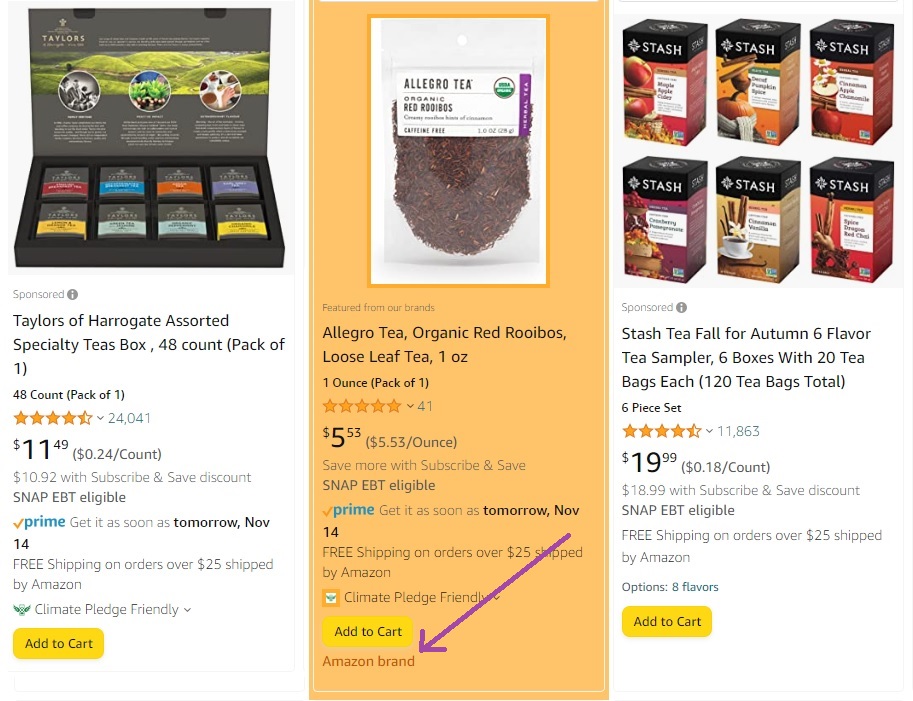Open the 24,041 reviews count link
913x701 pixels.
coord(129,418)
